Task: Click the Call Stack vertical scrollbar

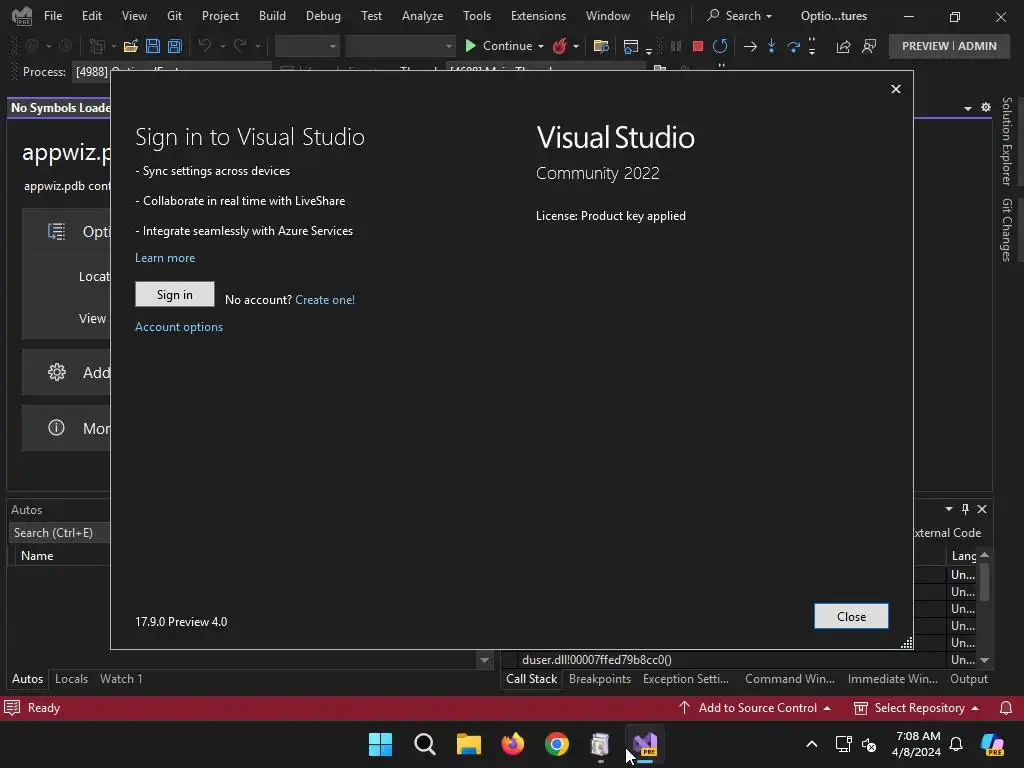Action: (x=984, y=607)
